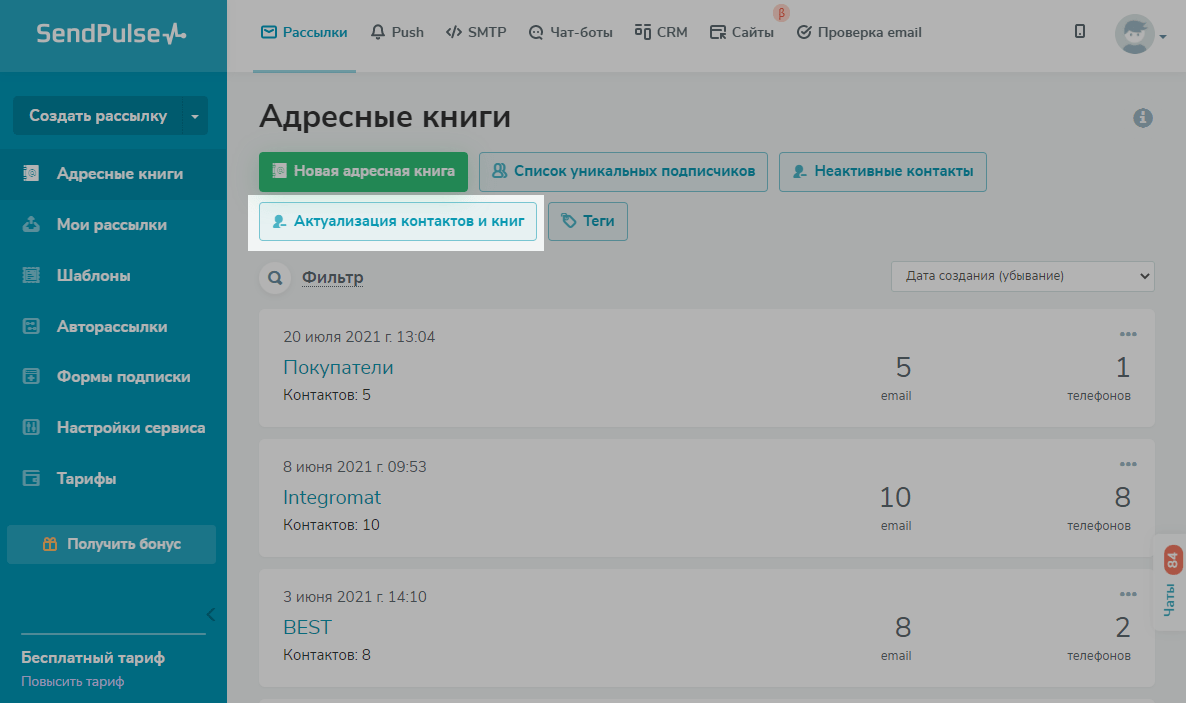Open the CRM tab

(x=661, y=32)
